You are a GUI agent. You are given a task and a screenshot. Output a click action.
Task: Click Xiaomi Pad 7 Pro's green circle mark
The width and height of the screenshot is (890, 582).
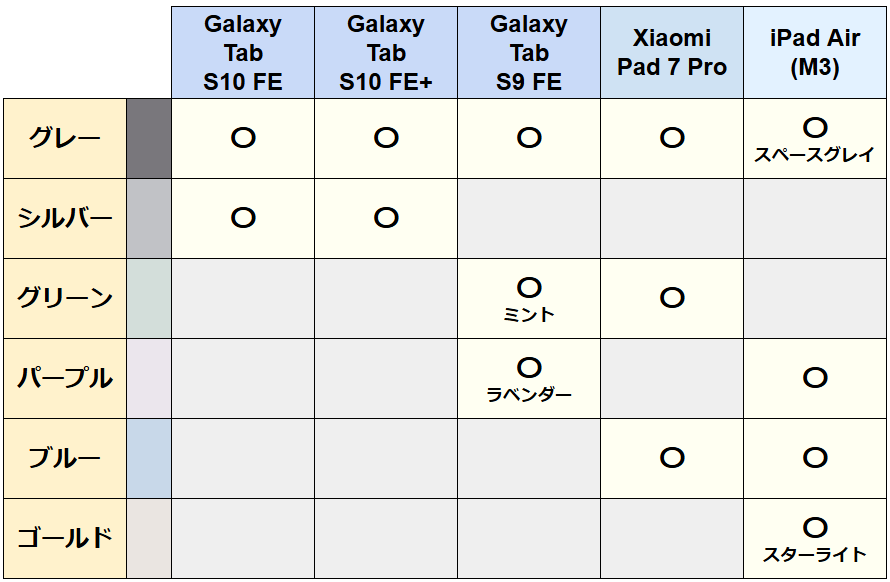tap(672, 298)
